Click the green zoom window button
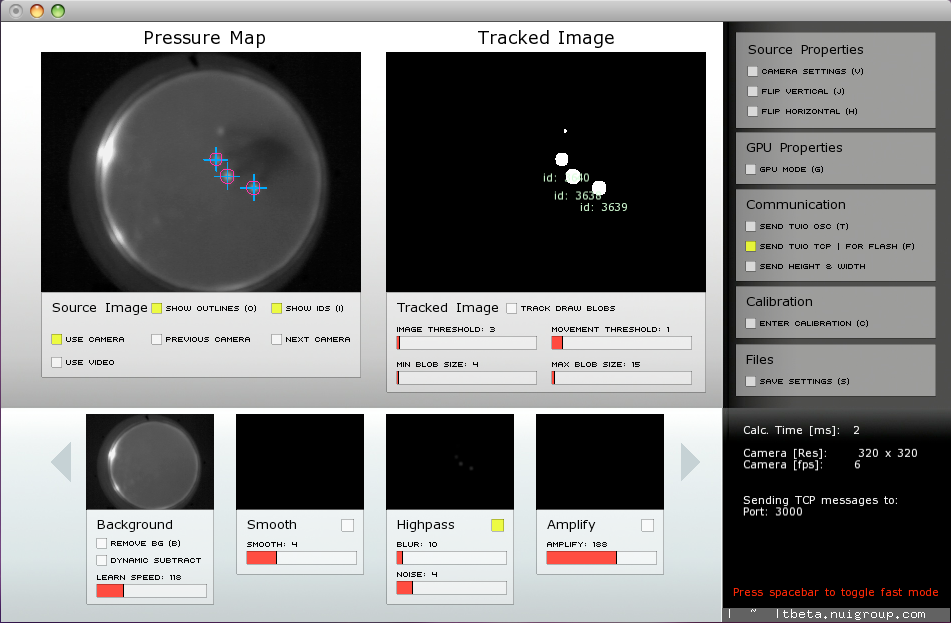The image size is (951, 623). point(58,11)
